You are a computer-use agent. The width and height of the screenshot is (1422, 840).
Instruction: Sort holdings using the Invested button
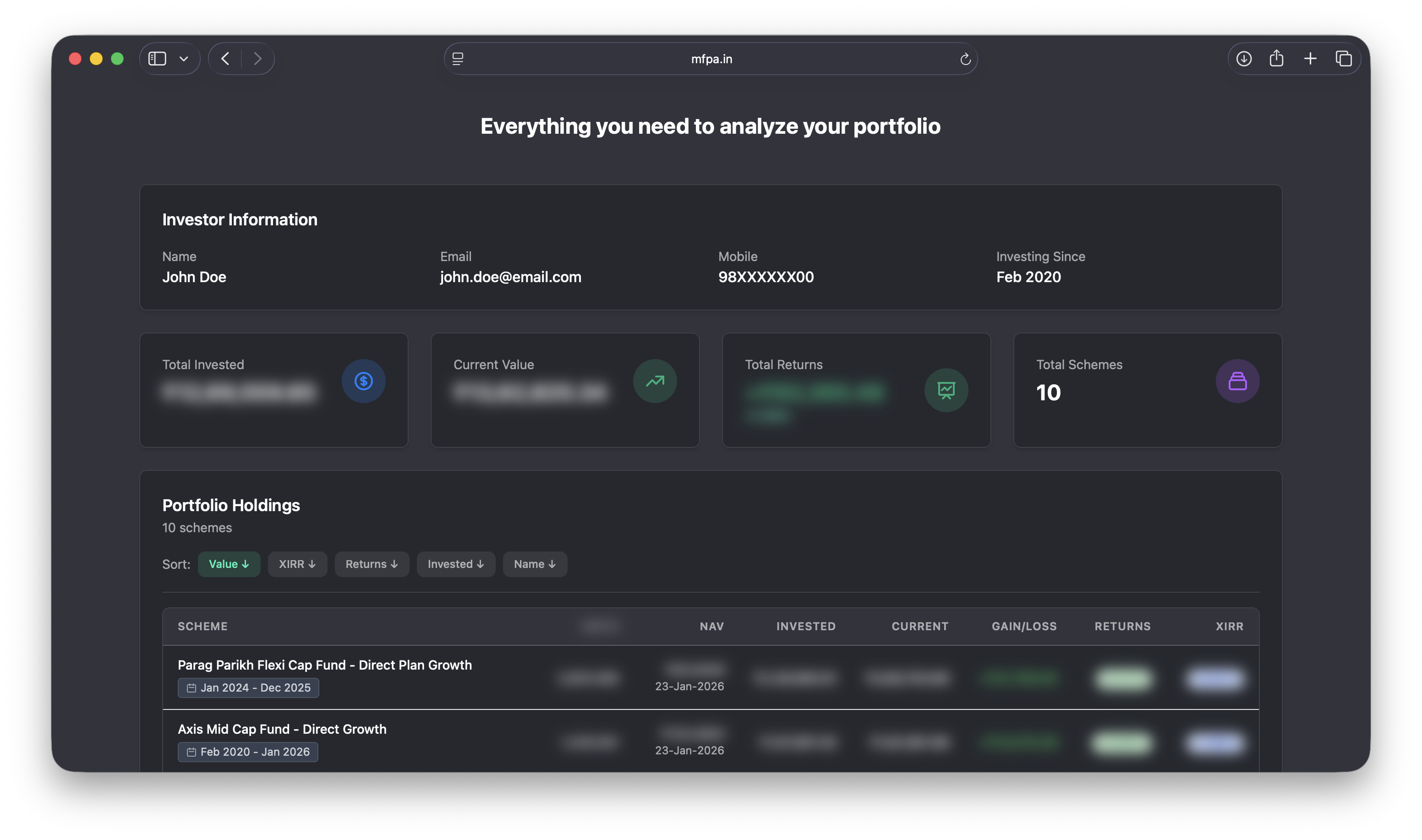click(456, 564)
